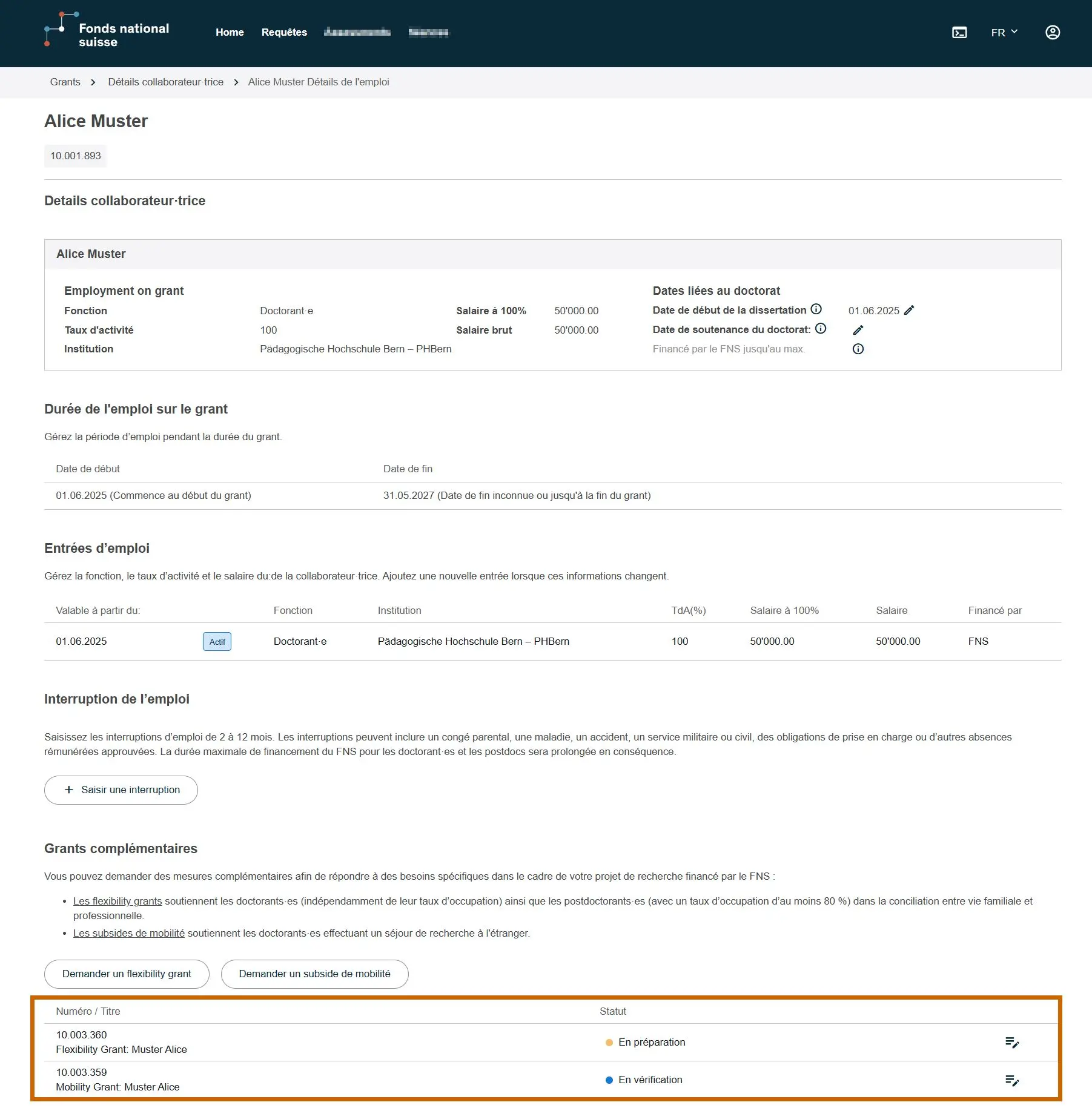This screenshot has width=1092, height=1108.
Task: Click the En préparation status
Action: pos(645,1043)
